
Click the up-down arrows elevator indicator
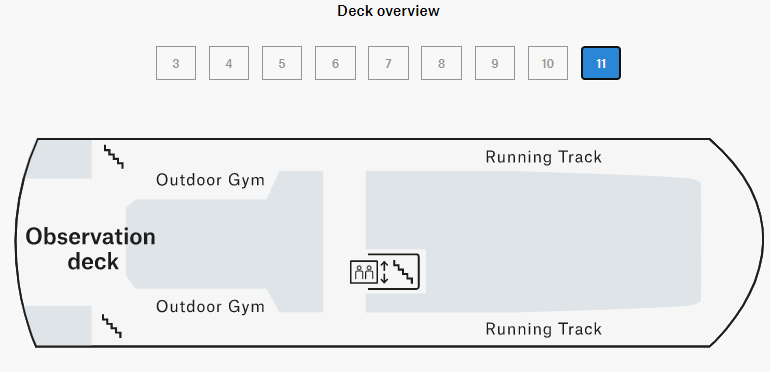point(385,272)
